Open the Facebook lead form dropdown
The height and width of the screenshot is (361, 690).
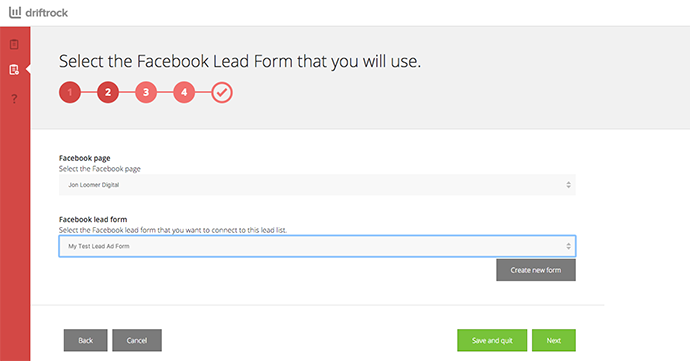(x=317, y=246)
